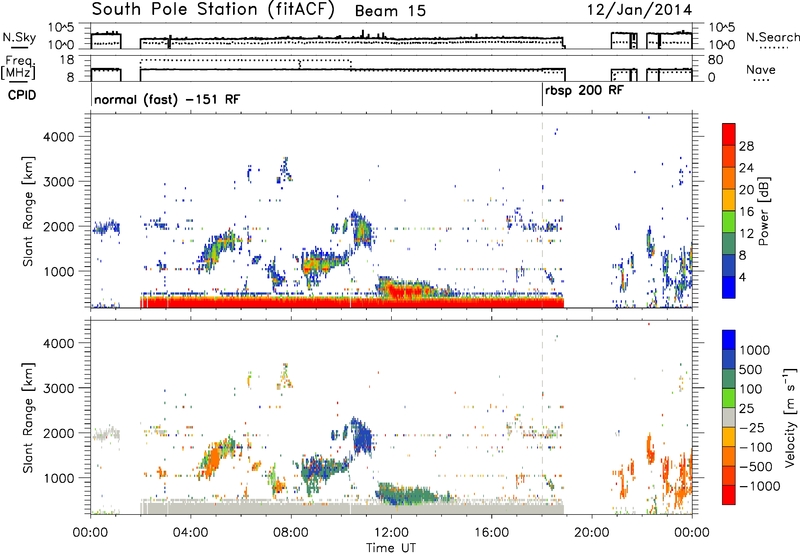The height and width of the screenshot is (554, 800).
Task: Click the '18' frequency axis value
Action: pyautogui.click(x=67, y=60)
